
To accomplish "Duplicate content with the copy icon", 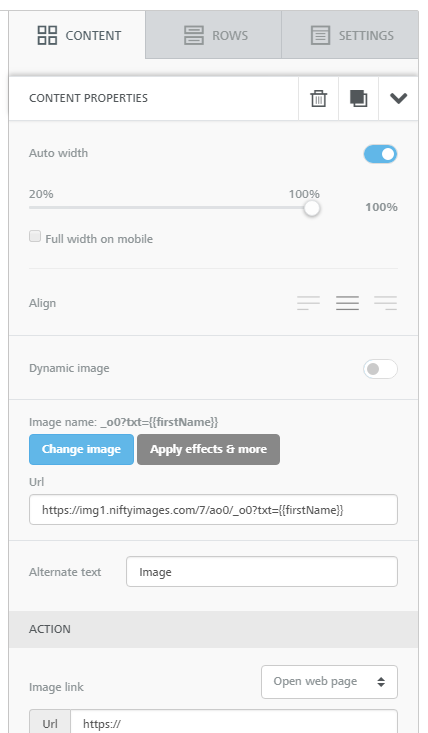I will [x=358, y=99].
